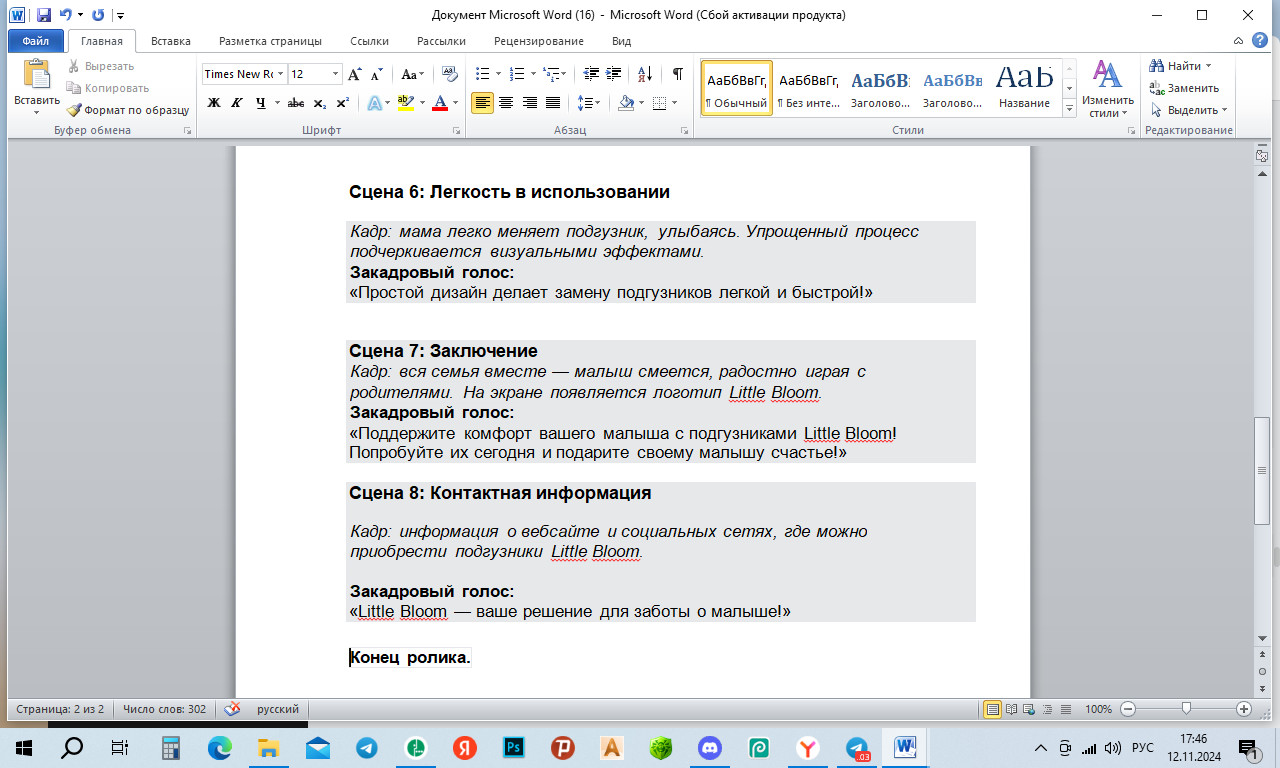
Task: Enable center text alignment
Action: coord(506,103)
